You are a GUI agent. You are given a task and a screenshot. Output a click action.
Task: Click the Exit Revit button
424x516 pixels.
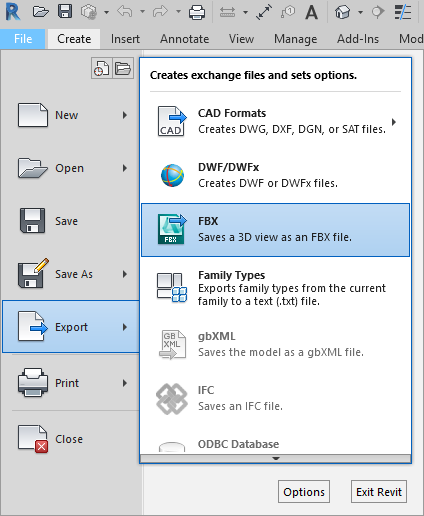pos(379,492)
